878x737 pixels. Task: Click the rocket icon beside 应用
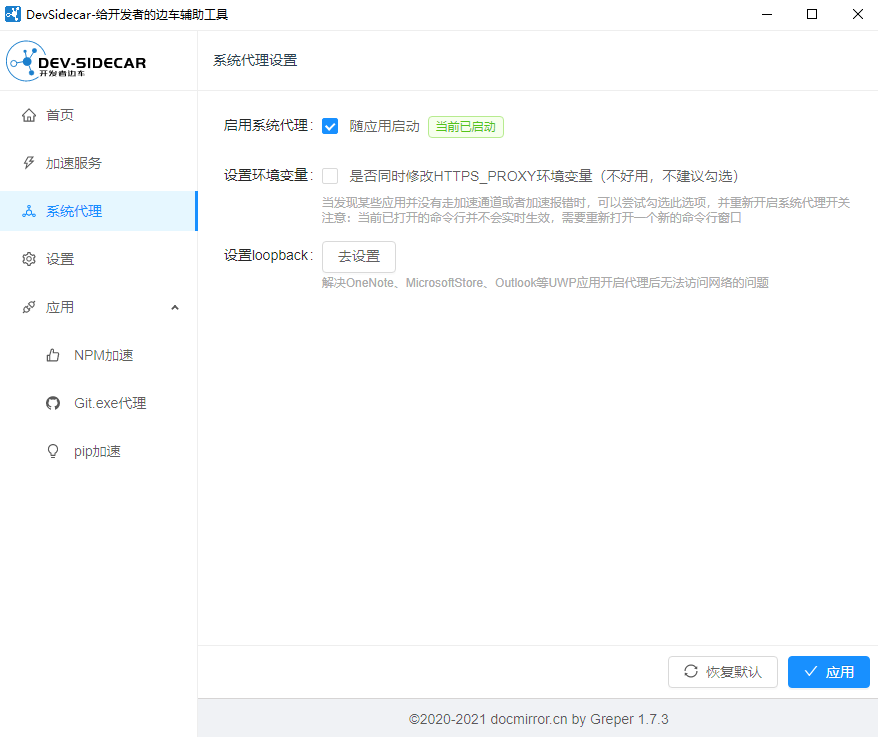[x=29, y=307]
